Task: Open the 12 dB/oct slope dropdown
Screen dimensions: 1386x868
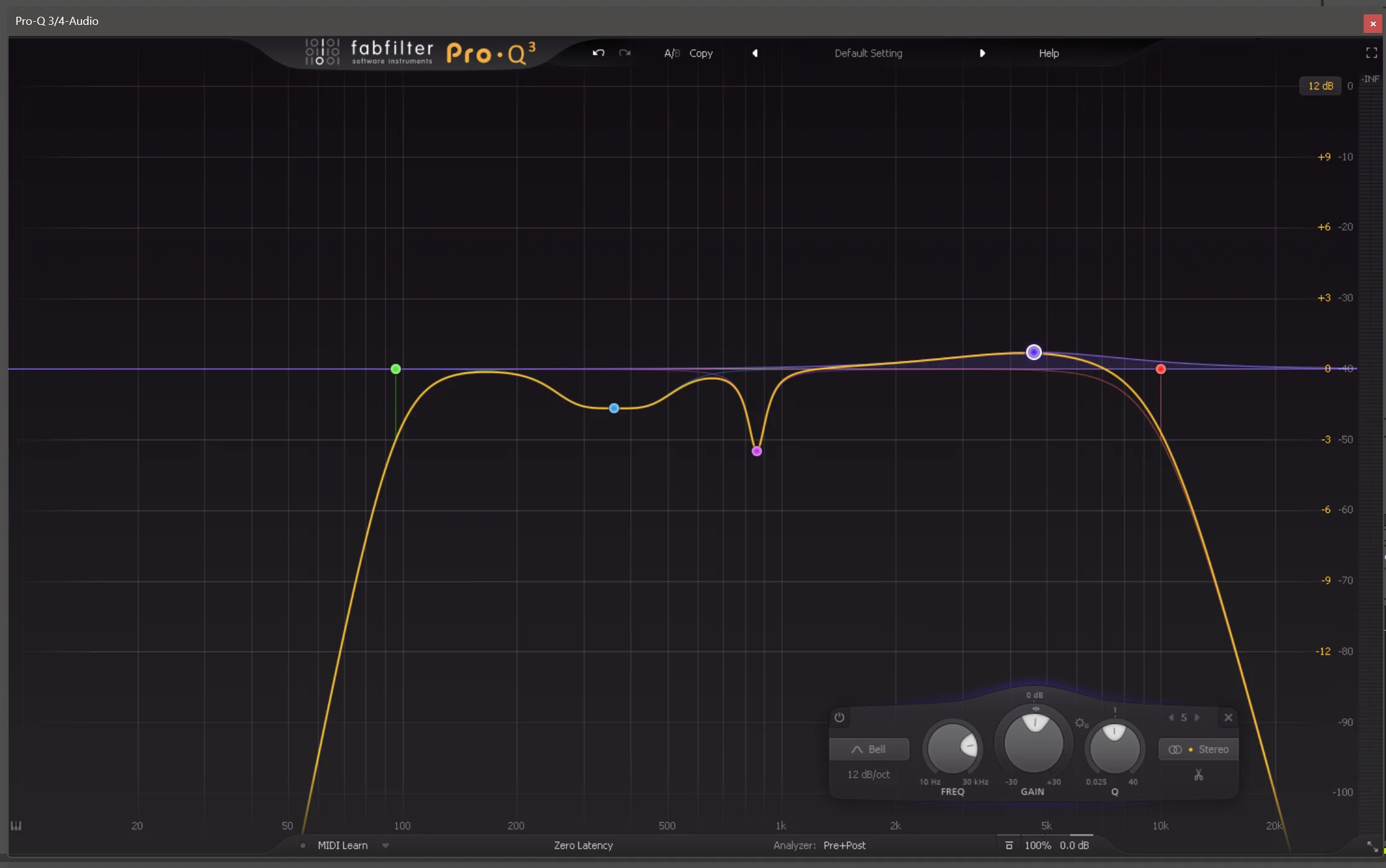Action: pyautogui.click(x=869, y=774)
